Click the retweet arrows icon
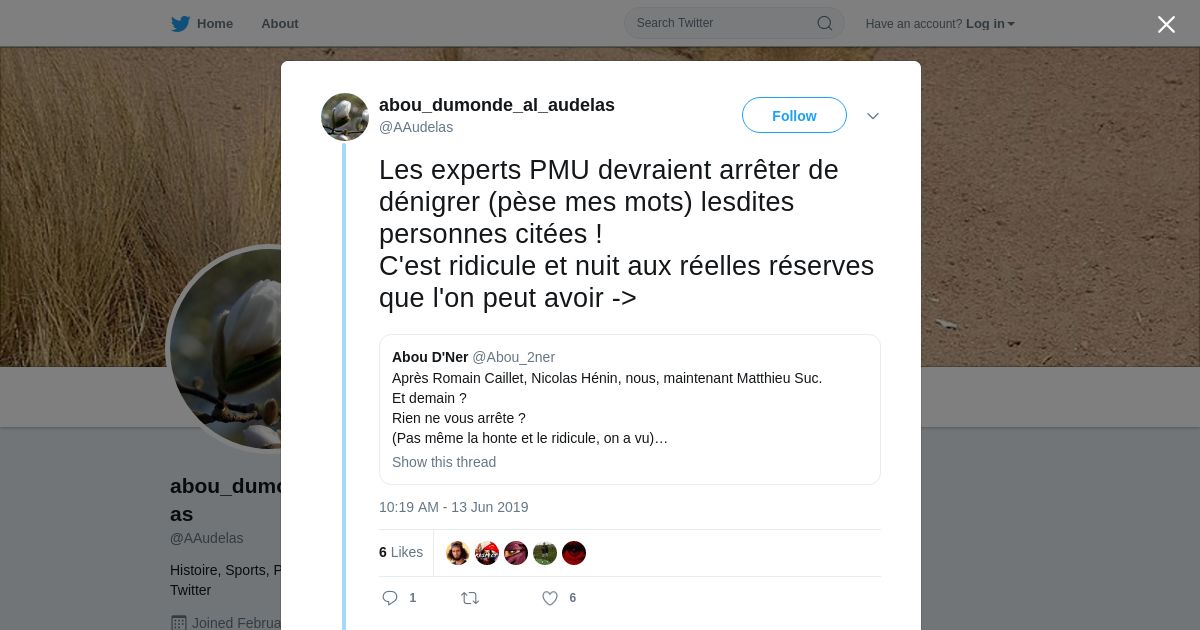Viewport: 1200px width, 630px height. 469,598
